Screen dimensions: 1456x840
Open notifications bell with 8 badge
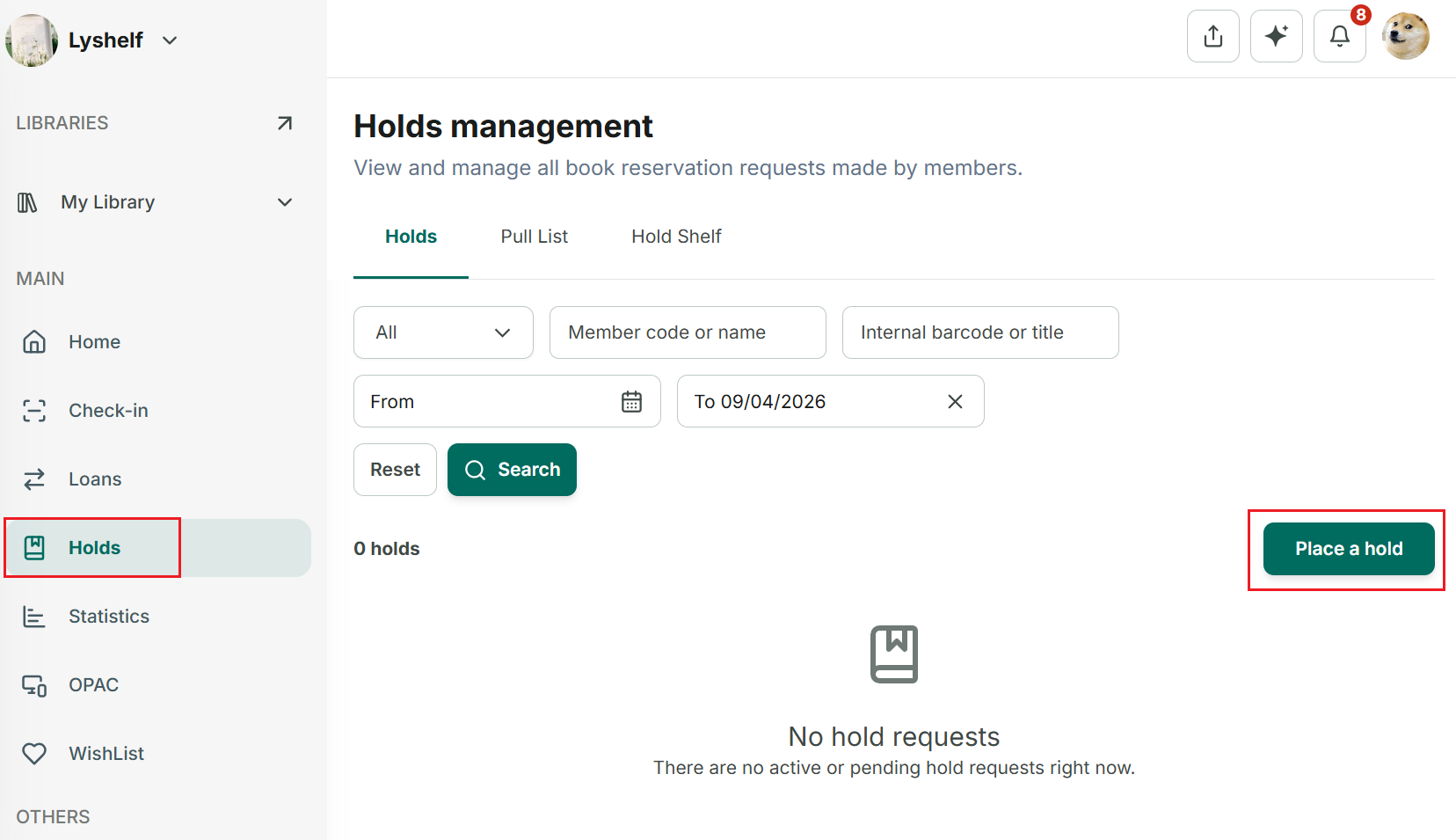1340,36
